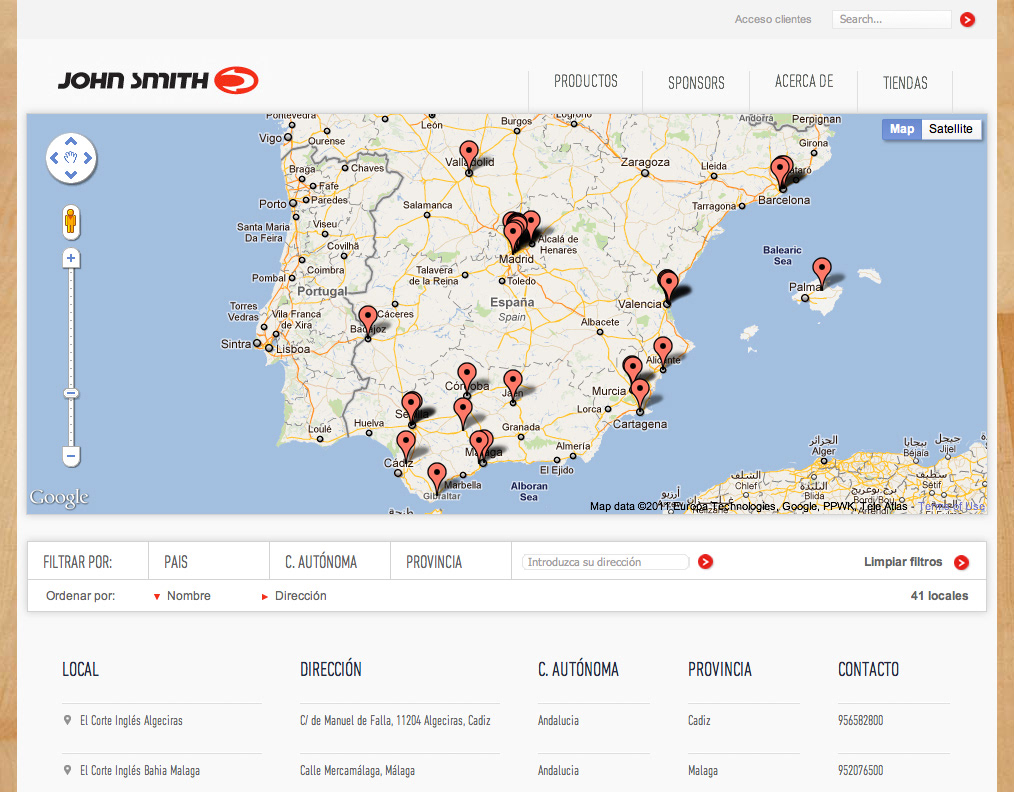
Task: Open the PRODUCTOS menu
Action: (x=585, y=81)
